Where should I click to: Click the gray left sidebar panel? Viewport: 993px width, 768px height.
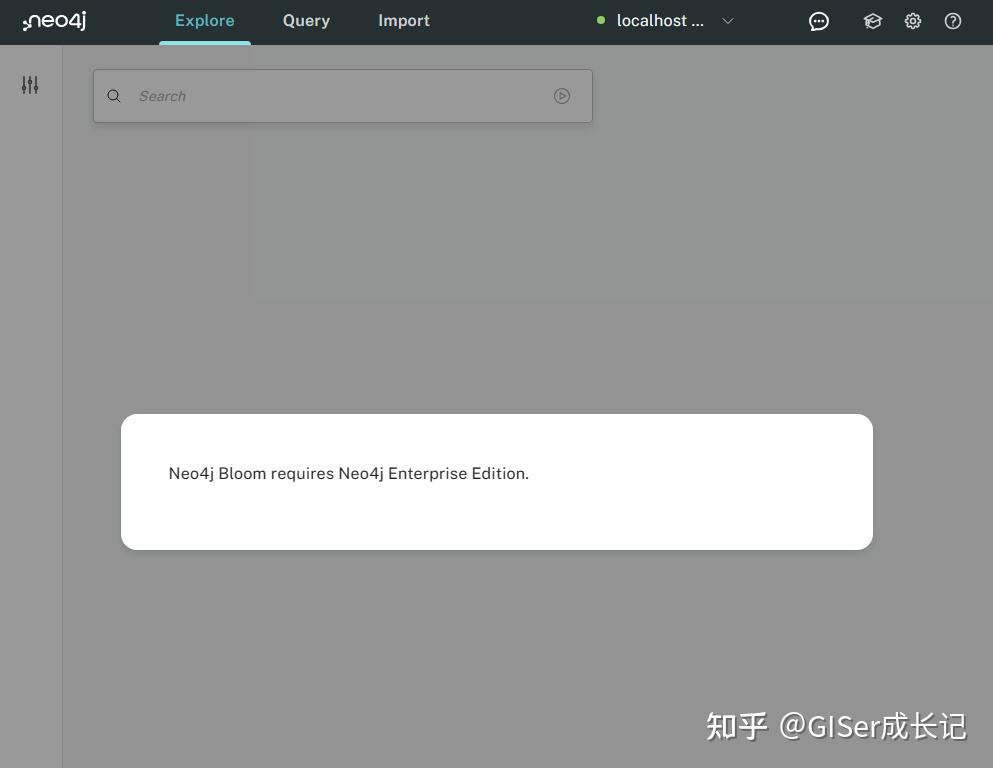pyautogui.click(x=30, y=400)
